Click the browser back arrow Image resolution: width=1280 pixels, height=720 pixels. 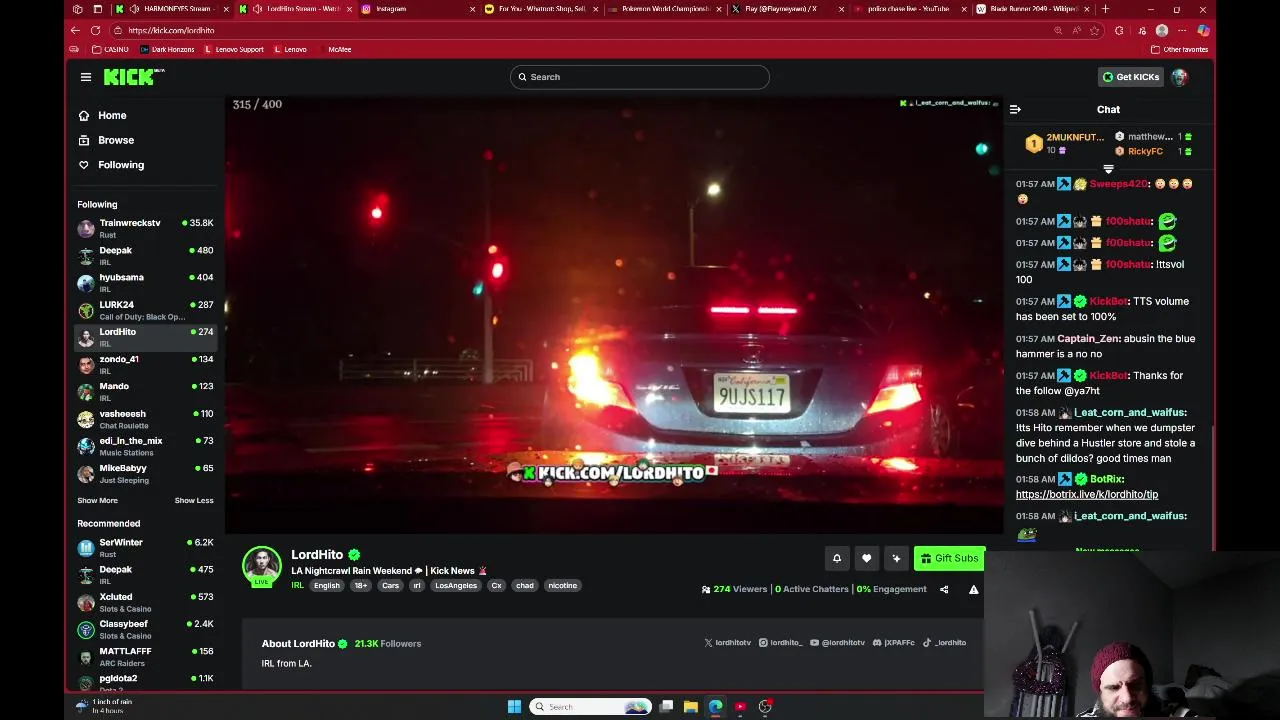(75, 30)
